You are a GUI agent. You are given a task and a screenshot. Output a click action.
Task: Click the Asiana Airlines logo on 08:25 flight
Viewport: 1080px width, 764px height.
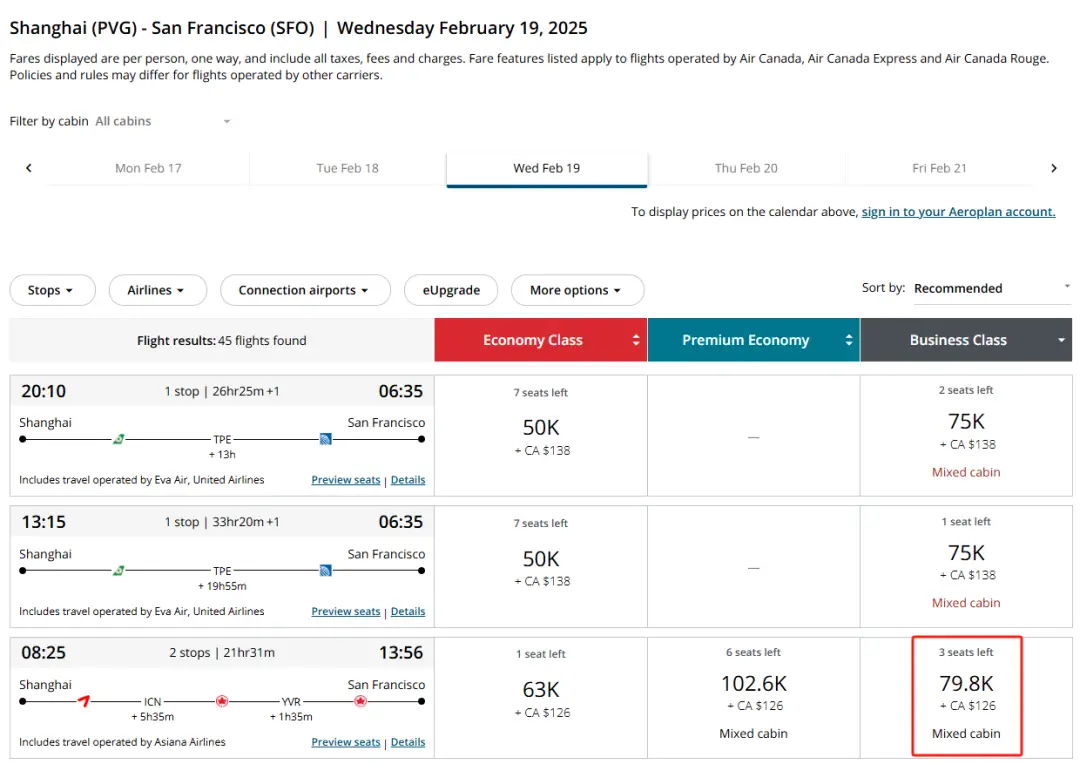(84, 701)
